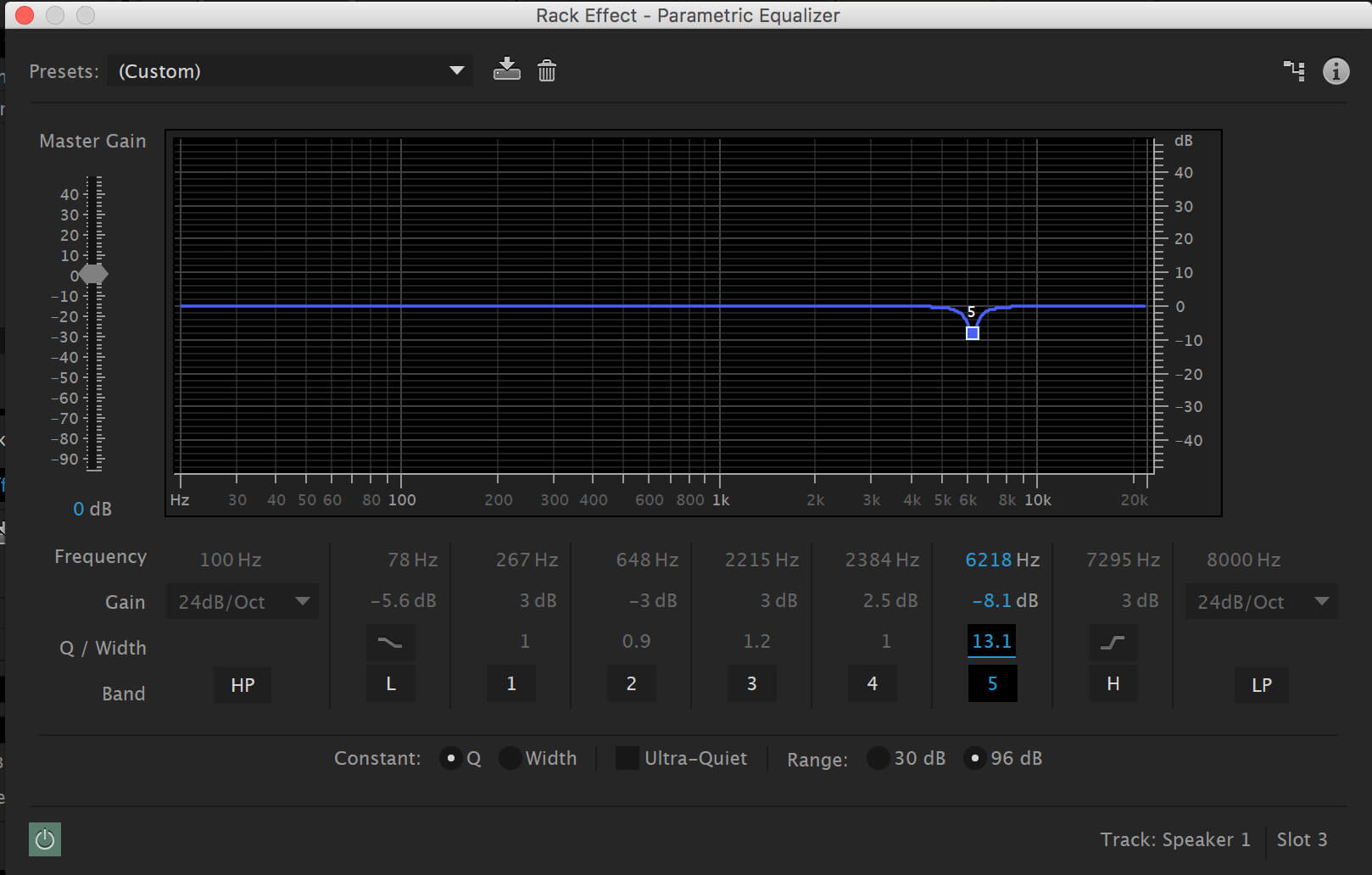1372x875 pixels.
Task: Click the 648 Hz frequency value
Action: pyautogui.click(x=647, y=560)
